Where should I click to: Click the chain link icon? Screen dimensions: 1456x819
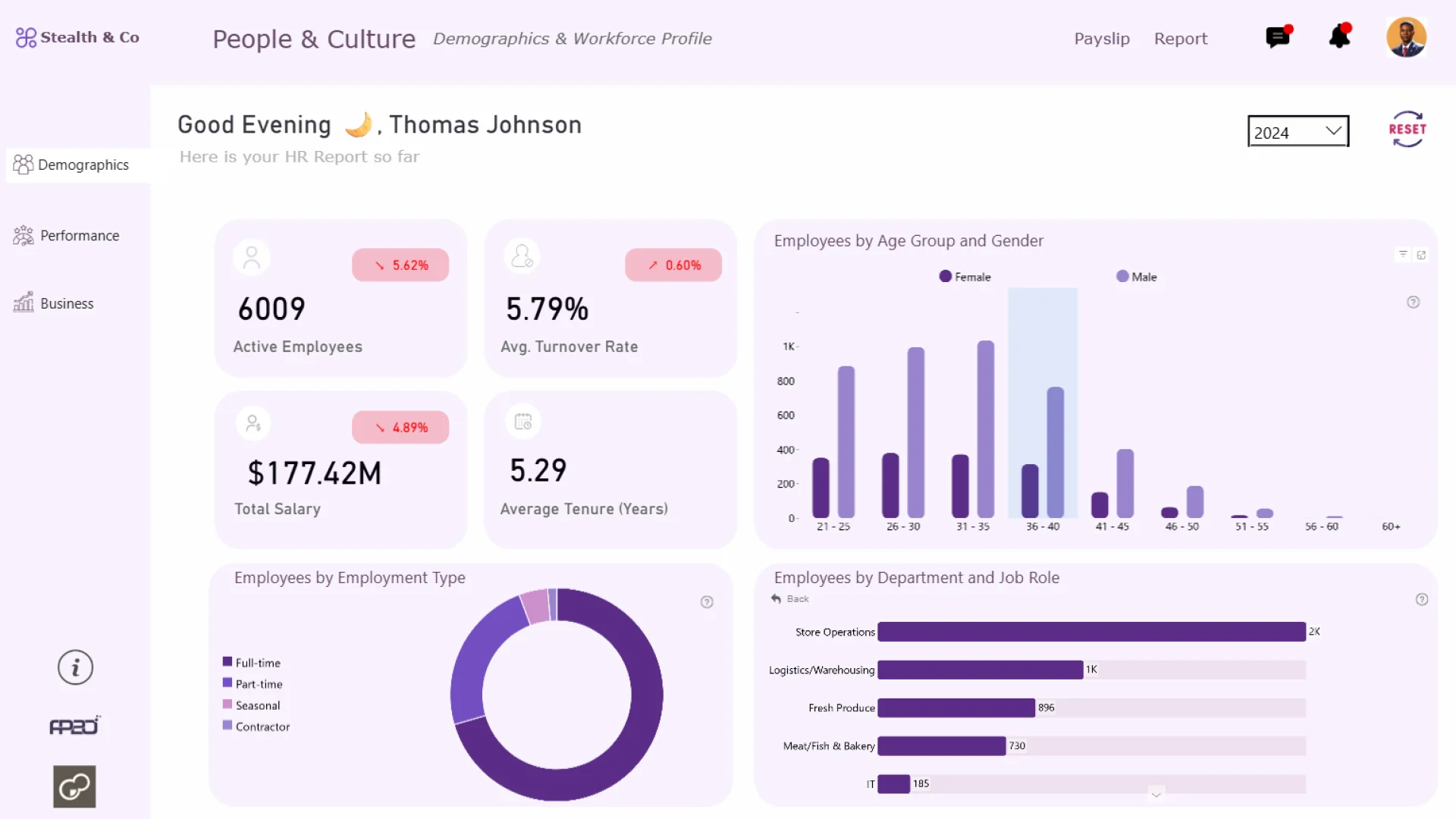point(74,786)
